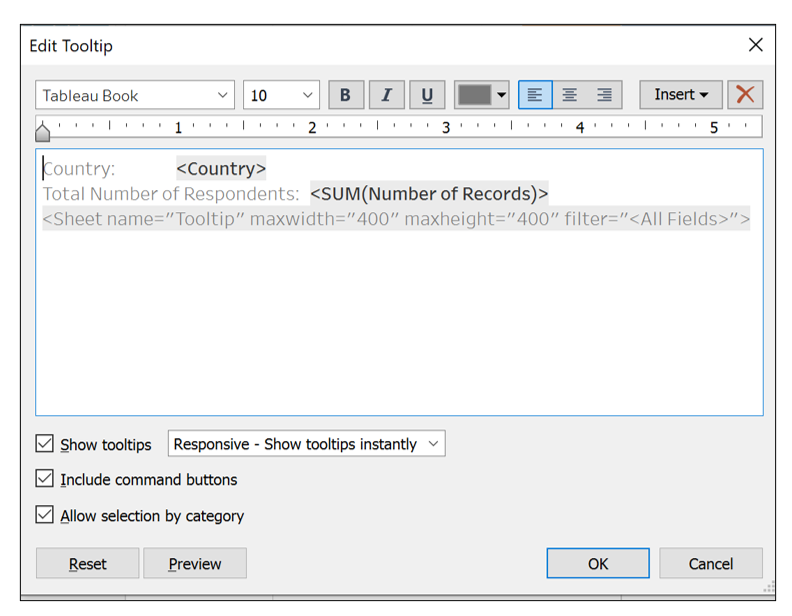The height and width of the screenshot is (616, 792).
Task: Disable Allow selection by category
Action: 45,515
